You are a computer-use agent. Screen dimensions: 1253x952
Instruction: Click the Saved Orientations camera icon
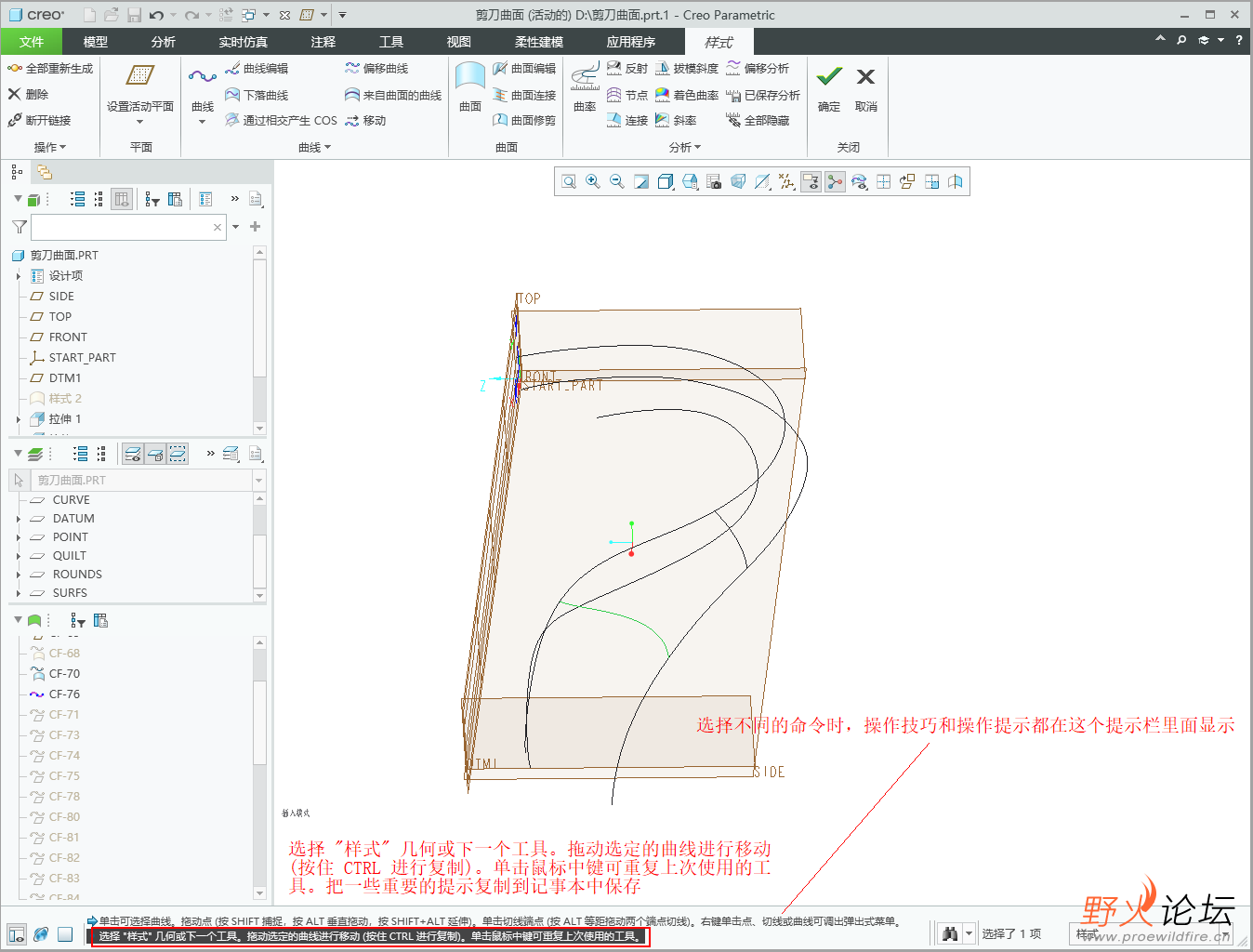coord(714,181)
